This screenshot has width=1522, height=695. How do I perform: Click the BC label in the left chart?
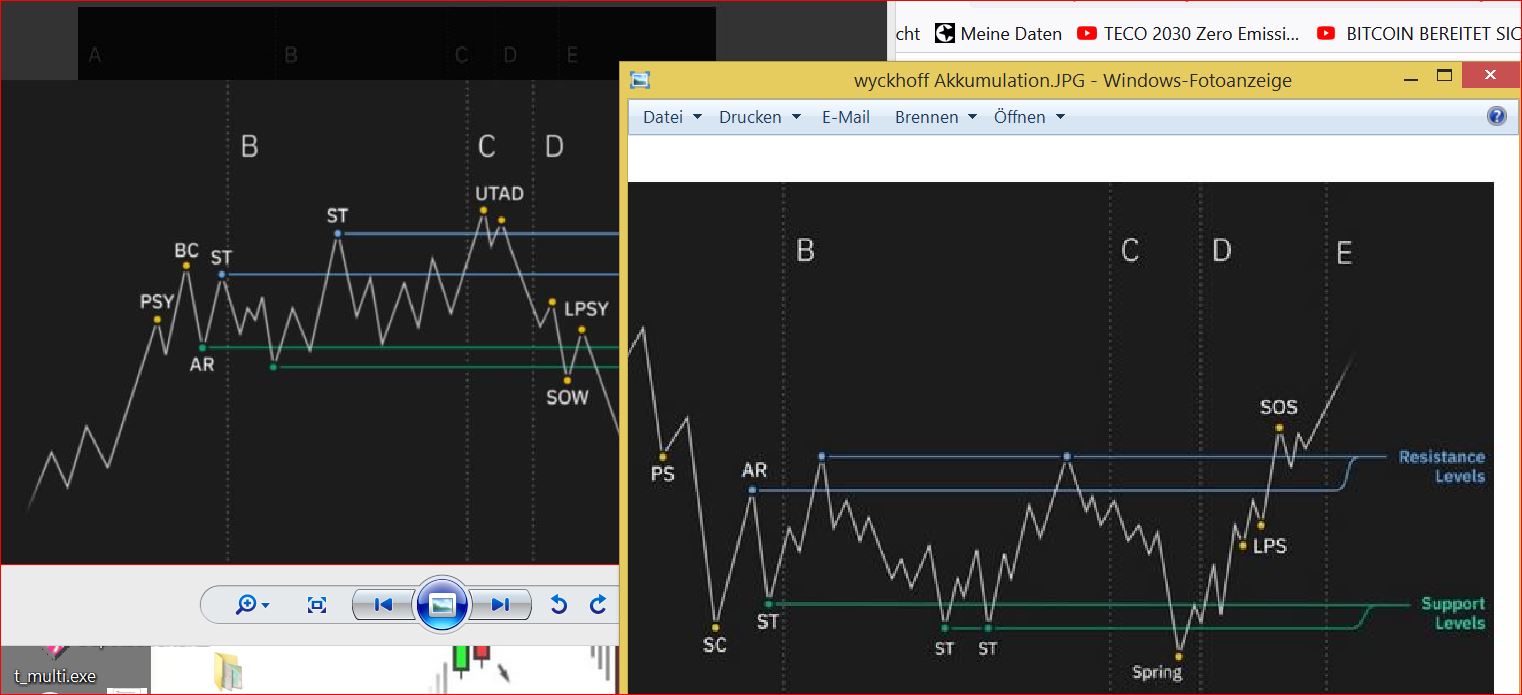tap(187, 250)
